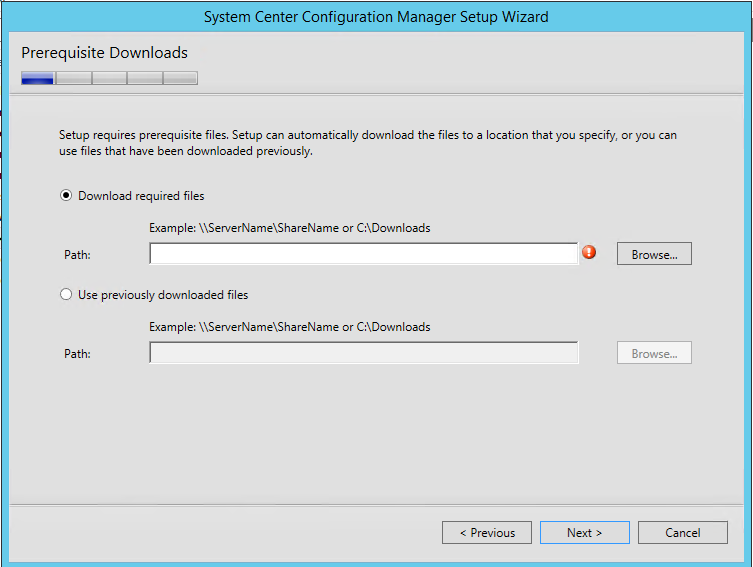The width and height of the screenshot is (753, 567).
Task: Click the disabled Path field for previously downloaded files
Action: pyautogui.click(x=364, y=353)
